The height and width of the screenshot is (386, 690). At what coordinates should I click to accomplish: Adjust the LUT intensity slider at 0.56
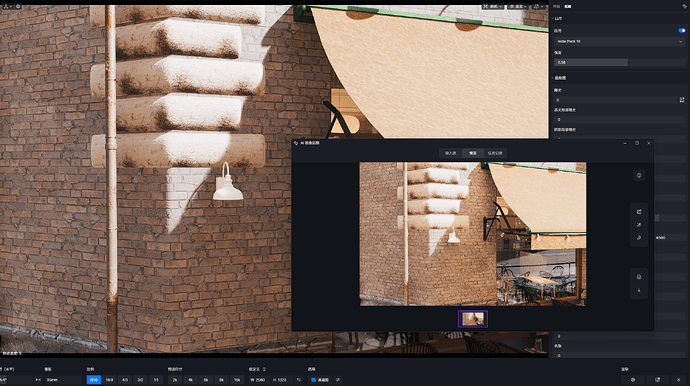620,62
